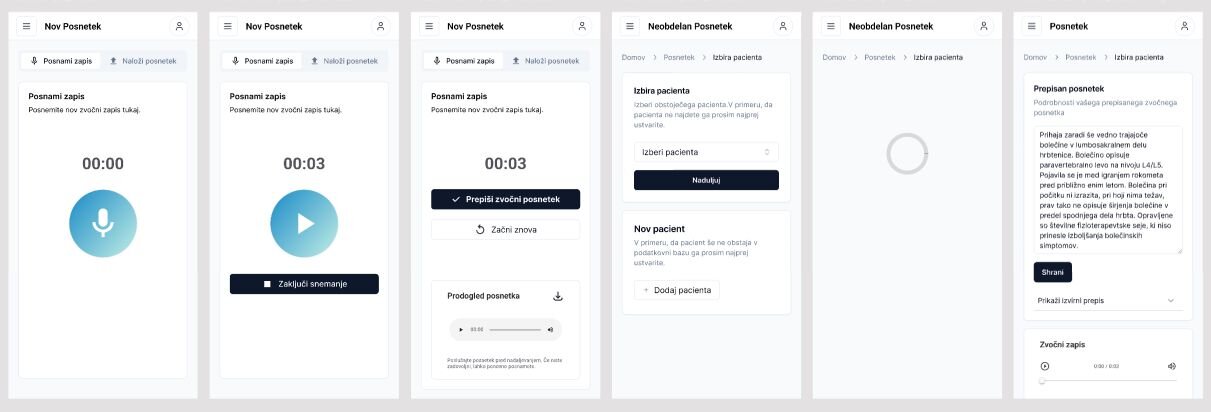Click the Začni znova button
This screenshot has width=1211, height=412.
505,229
